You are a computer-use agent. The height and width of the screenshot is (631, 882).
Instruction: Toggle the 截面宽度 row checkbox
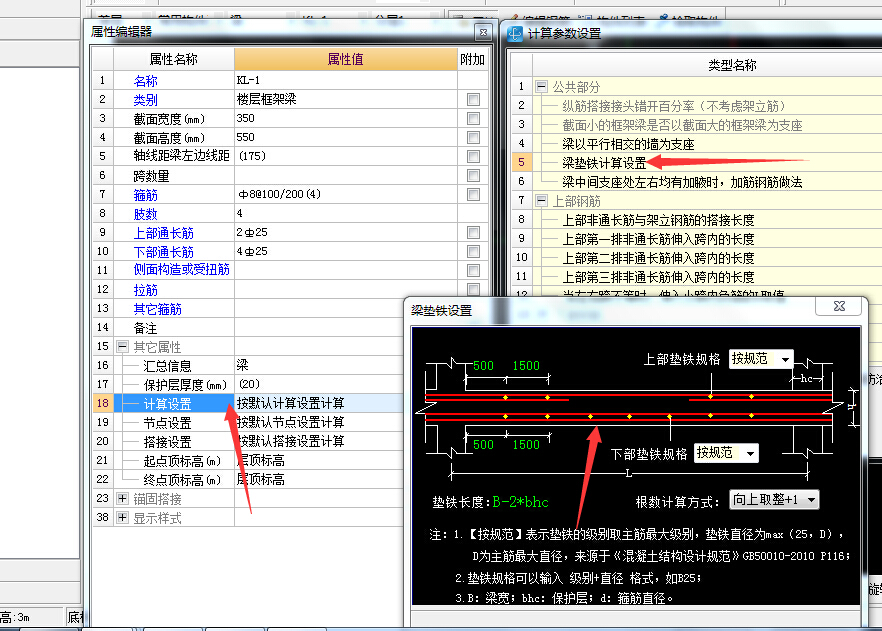click(x=473, y=119)
